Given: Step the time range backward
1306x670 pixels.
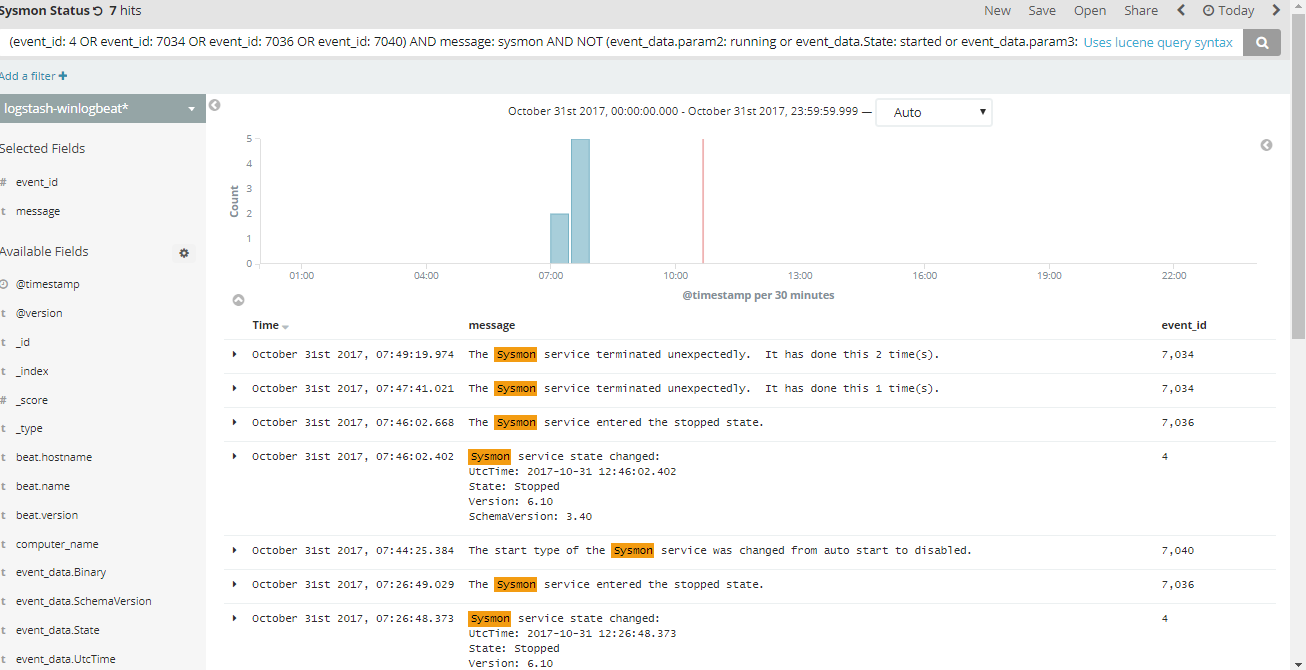Looking at the screenshot, I should 1181,10.
